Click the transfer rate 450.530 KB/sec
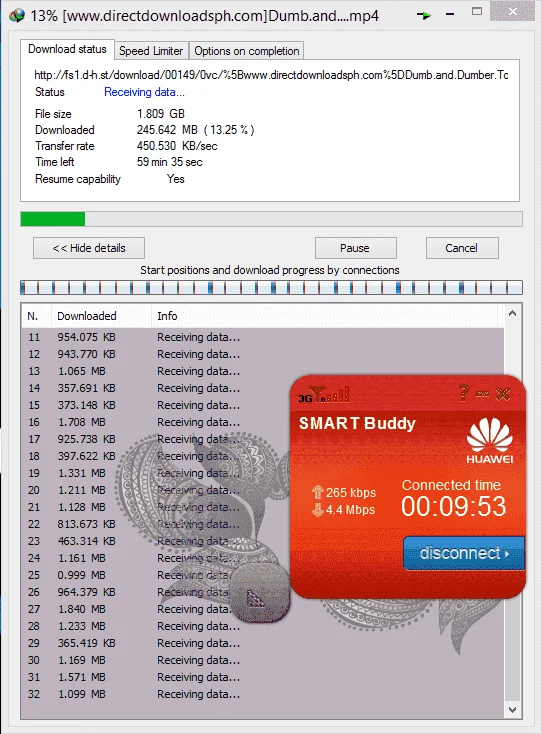 (177, 146)
